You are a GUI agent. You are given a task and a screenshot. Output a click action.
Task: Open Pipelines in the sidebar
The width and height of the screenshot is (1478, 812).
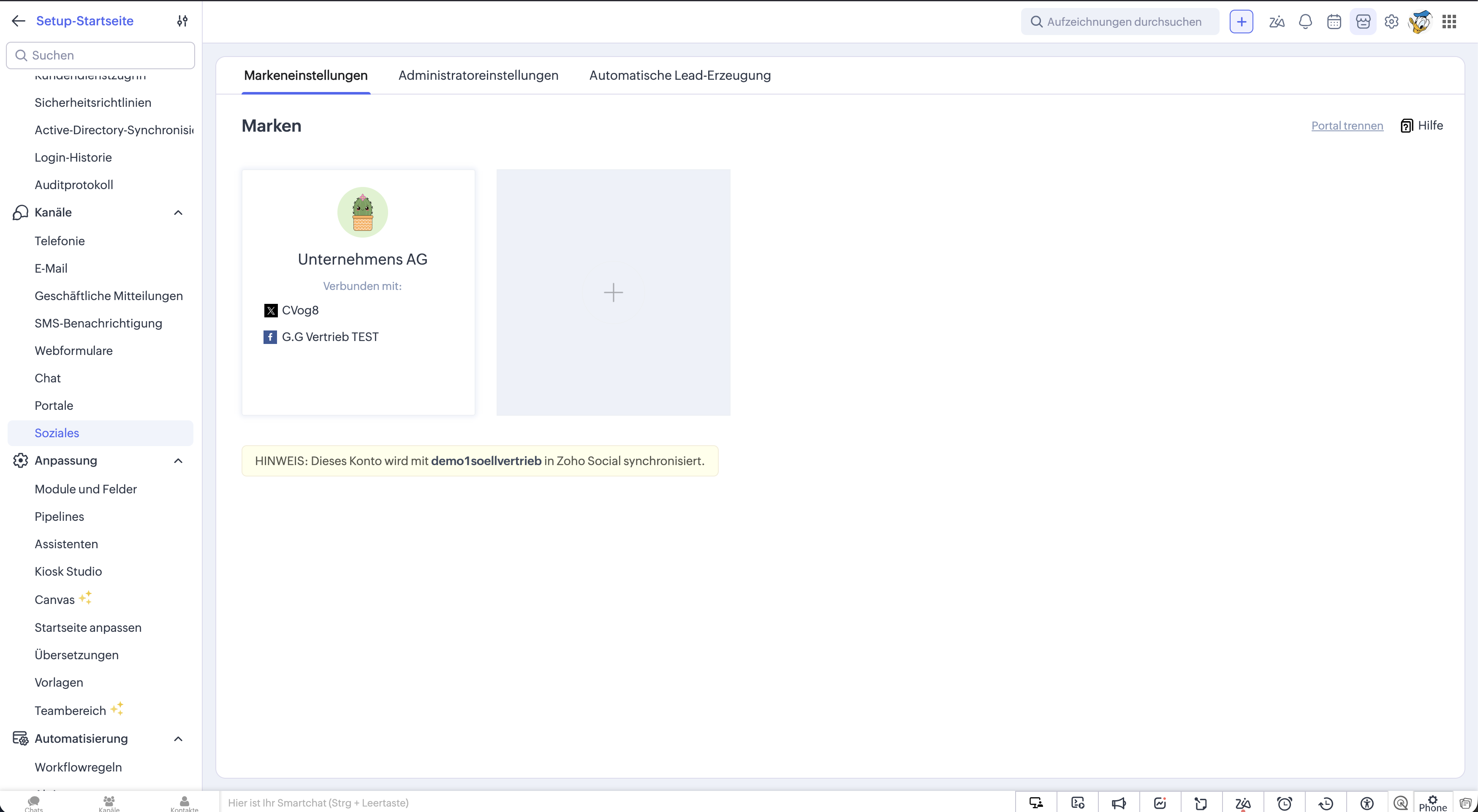point(59,517)
